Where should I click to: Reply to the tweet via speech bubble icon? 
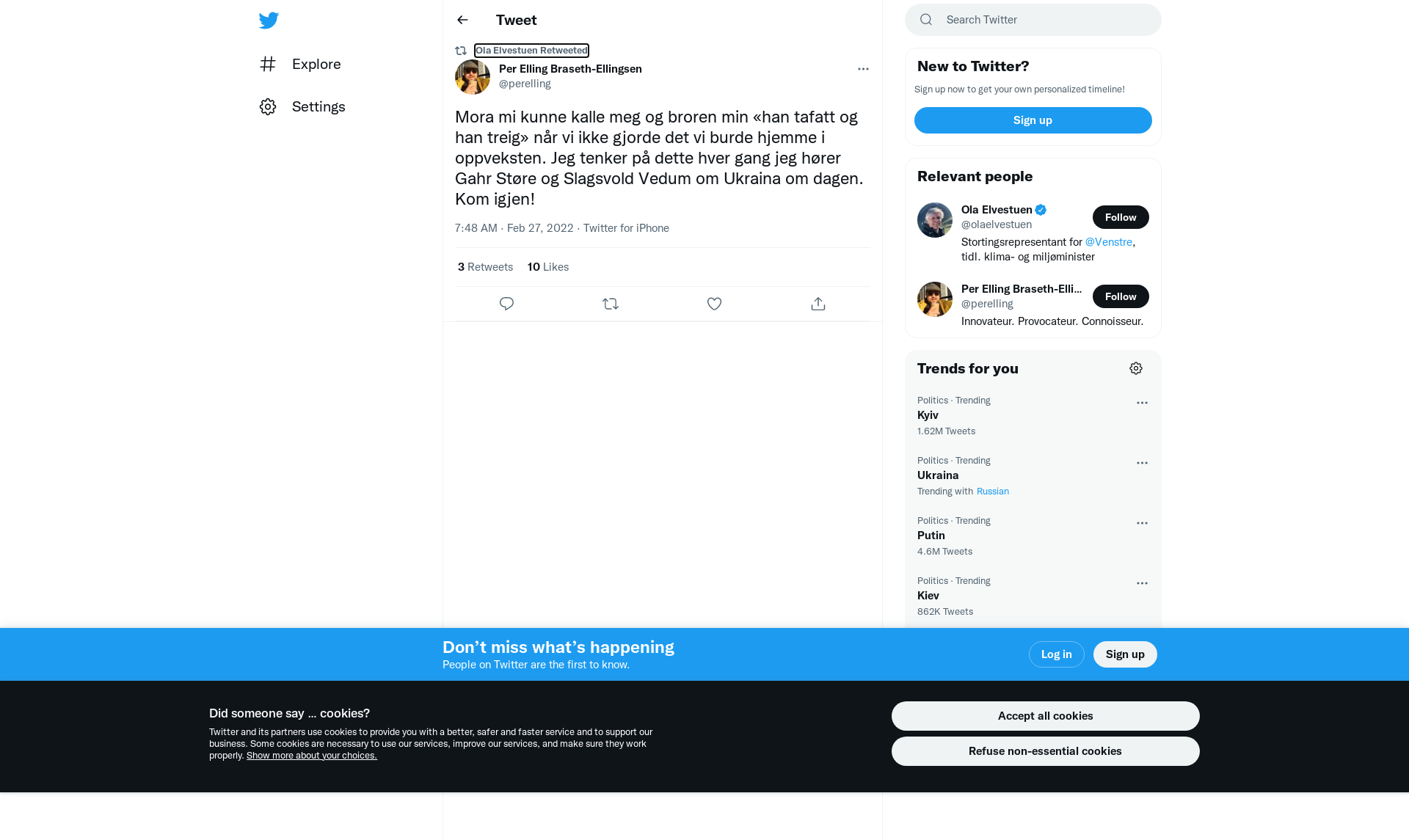506,304
